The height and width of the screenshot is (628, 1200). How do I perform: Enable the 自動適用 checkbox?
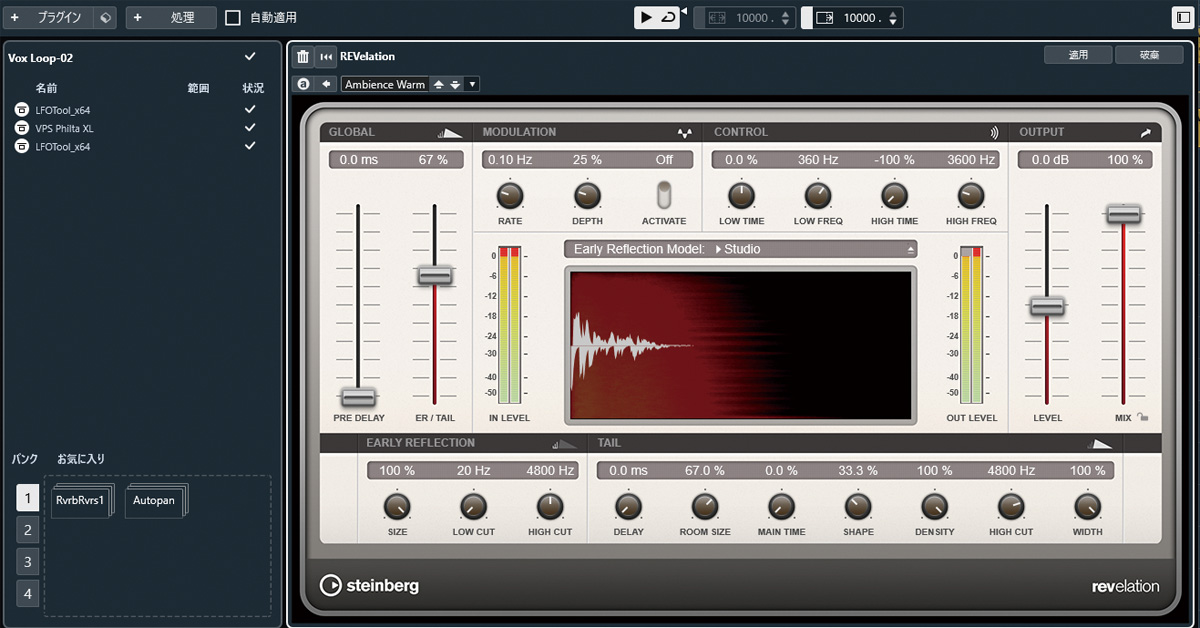[233, 18]
